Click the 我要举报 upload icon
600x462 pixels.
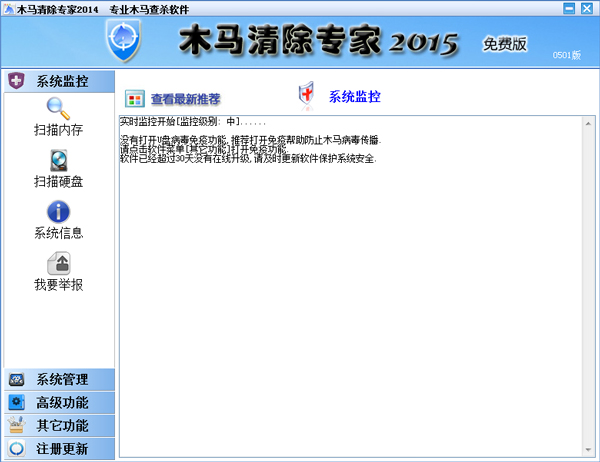(59, 263)
